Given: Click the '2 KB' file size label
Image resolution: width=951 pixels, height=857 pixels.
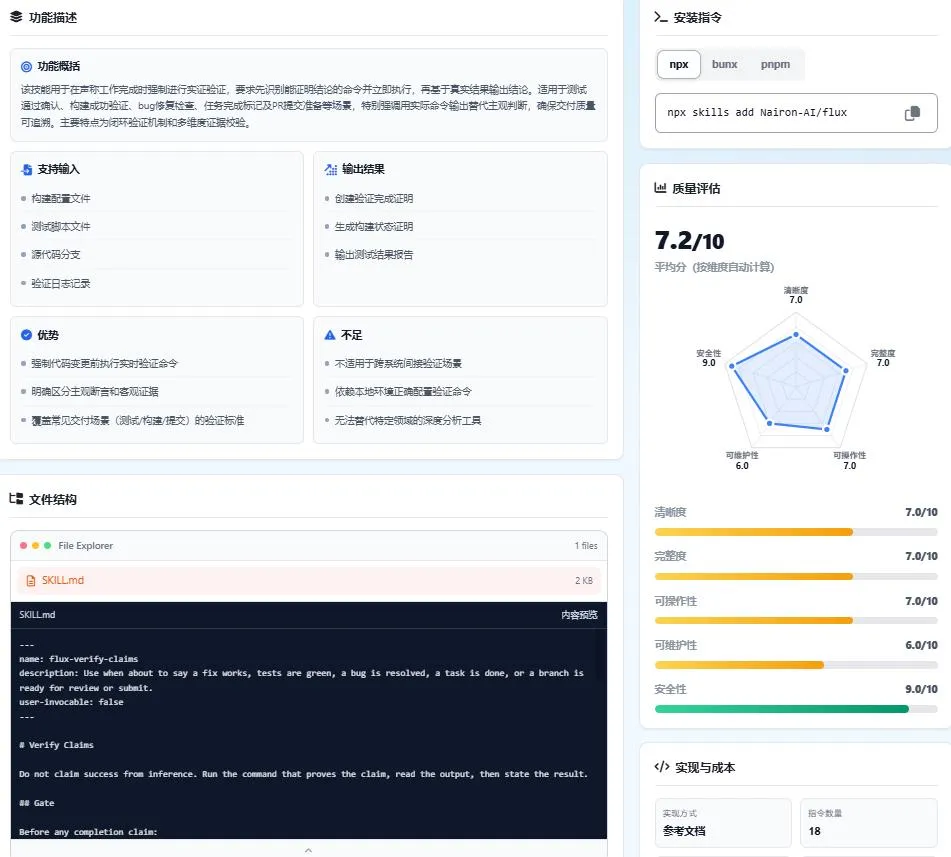Looking at the screenshot, I should click(x=583, y=580).
